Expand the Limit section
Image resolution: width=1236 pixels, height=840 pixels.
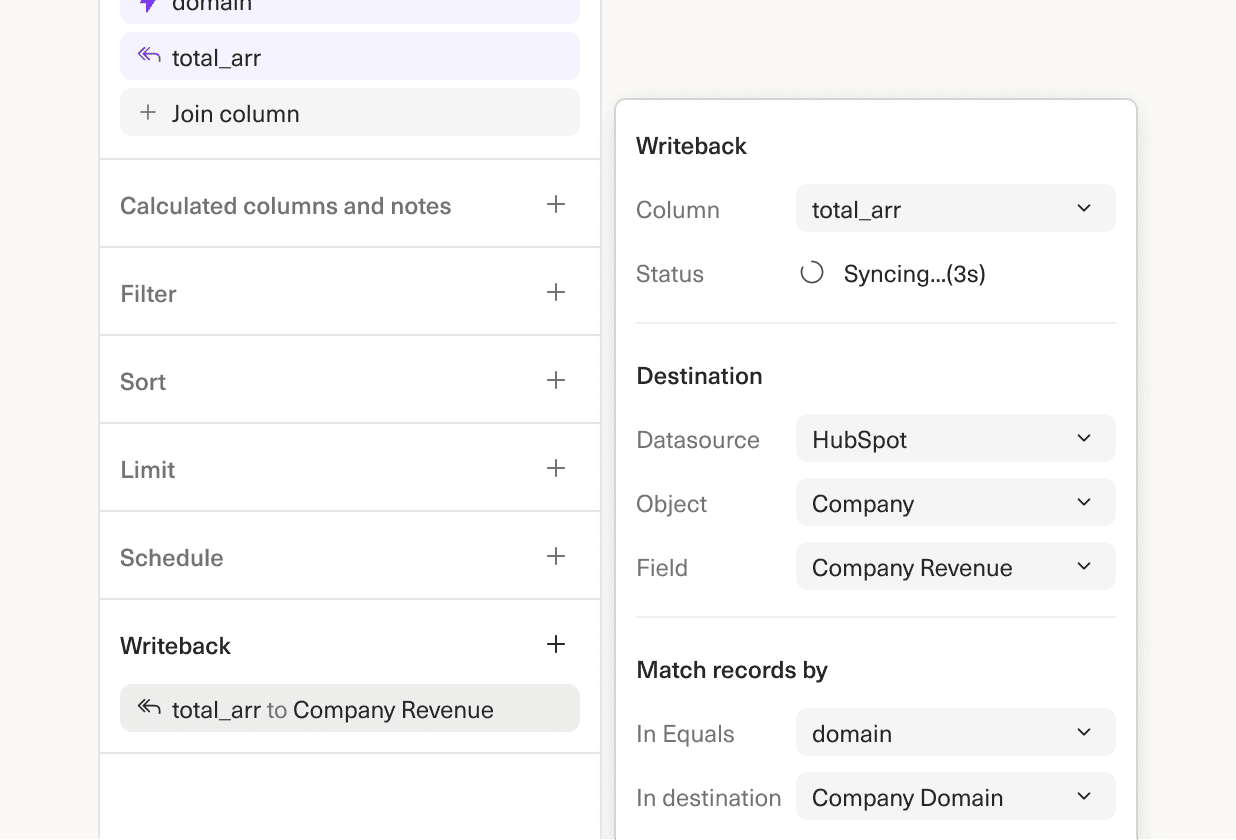point(556,467)
